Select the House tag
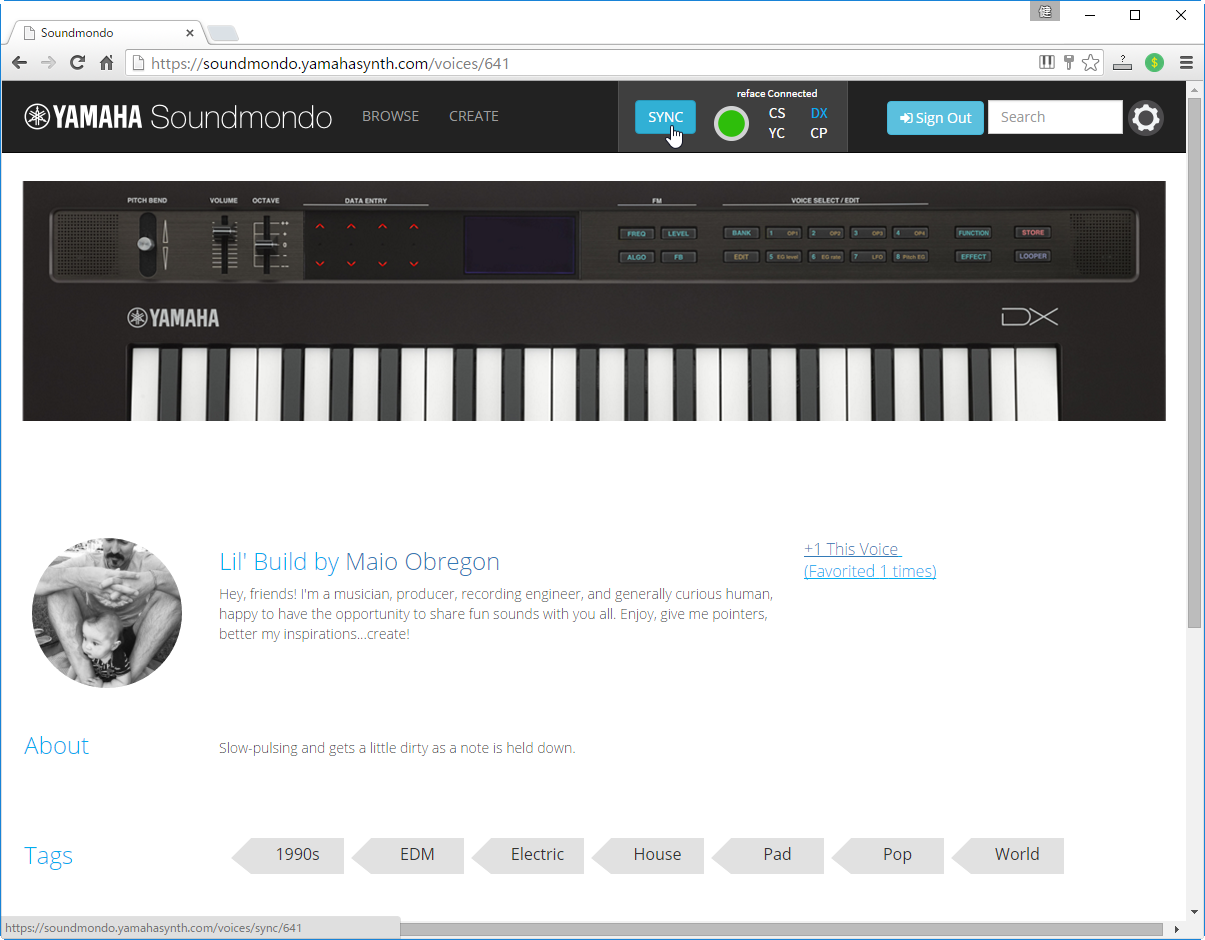The height and width of the screenshot is (940, 1205). point(650,855)
